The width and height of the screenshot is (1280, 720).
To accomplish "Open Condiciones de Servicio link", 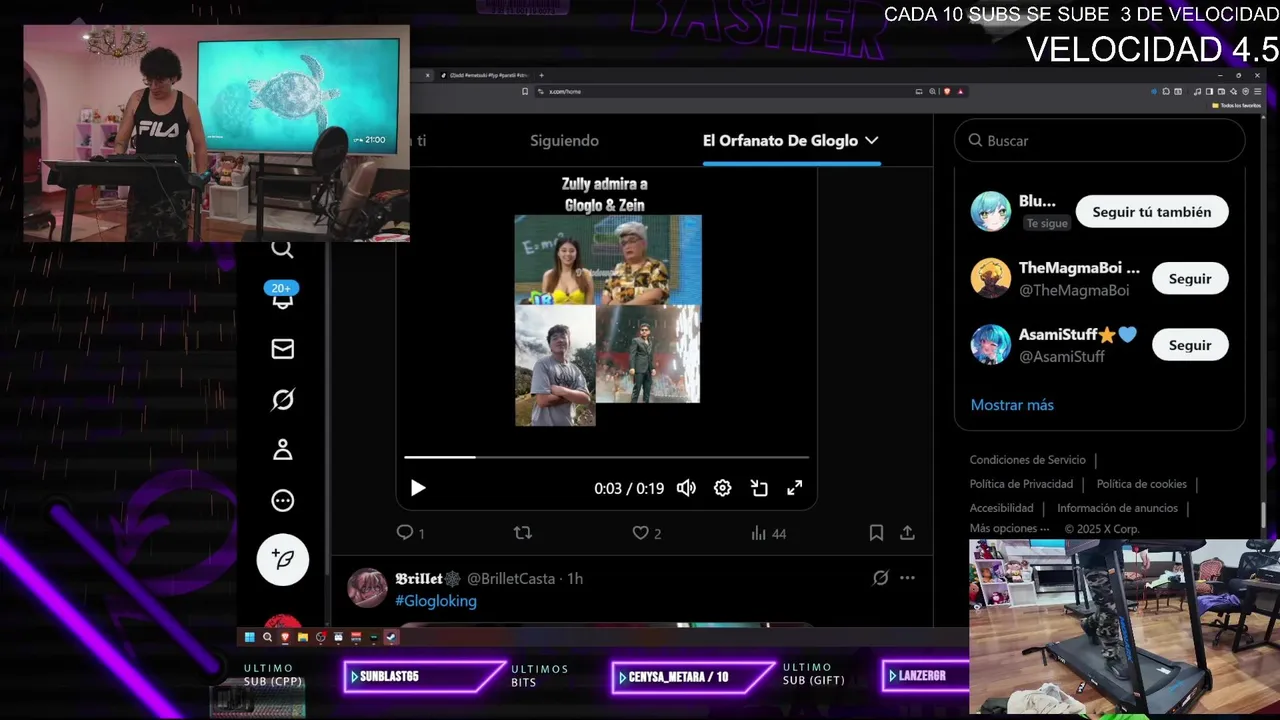I will point(1027,460).
